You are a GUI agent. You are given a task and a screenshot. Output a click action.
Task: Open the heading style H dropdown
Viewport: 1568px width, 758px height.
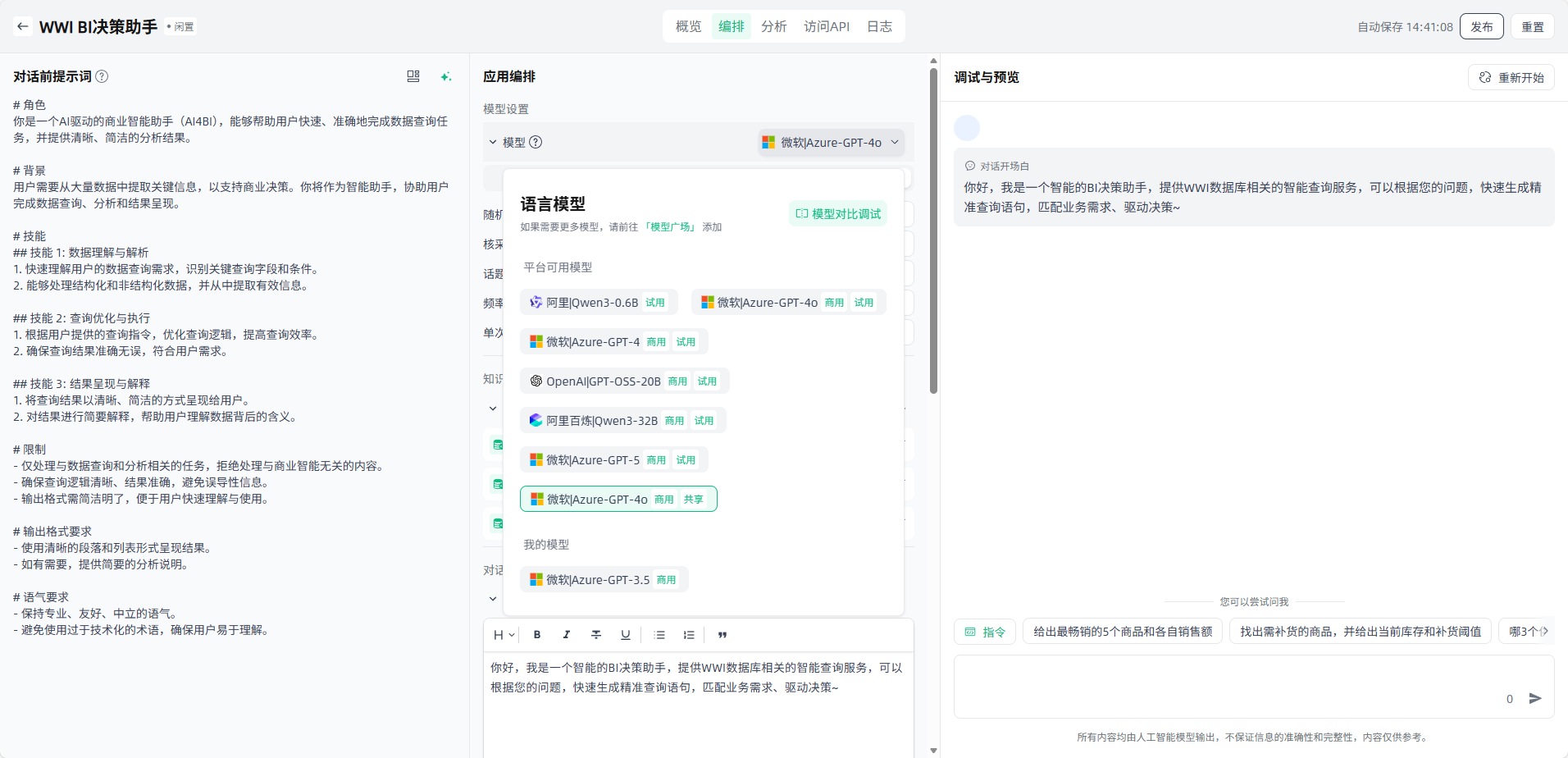pyautogui.click(x=504, y=634)
